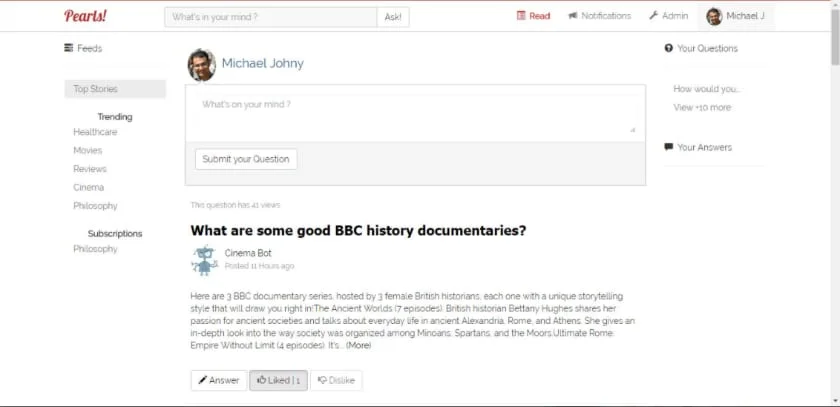
Task: Toggle Dislike on the BBC question
Action: click(336, 380)
